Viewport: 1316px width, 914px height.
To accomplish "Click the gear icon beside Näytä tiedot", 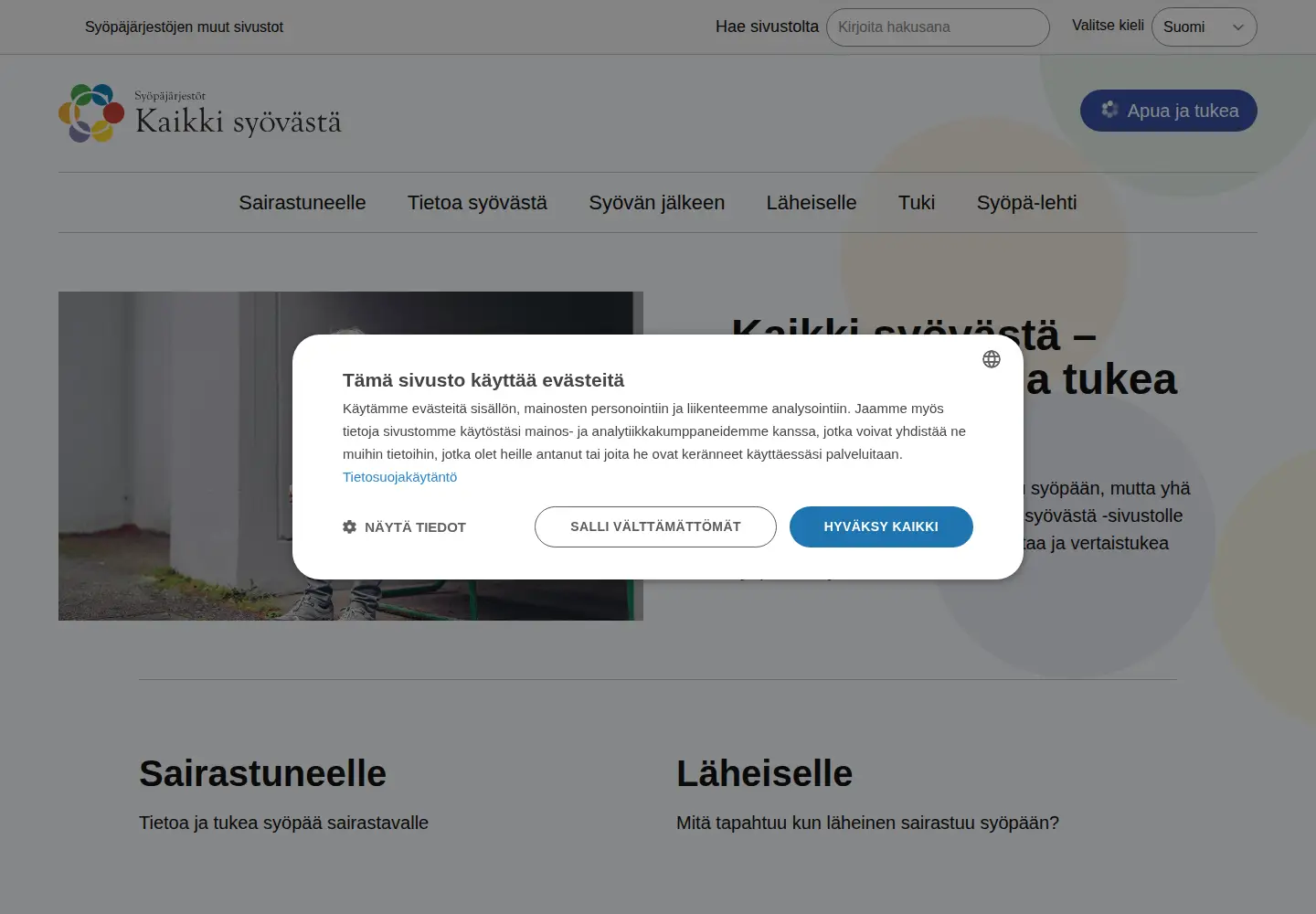I will 349,526.
